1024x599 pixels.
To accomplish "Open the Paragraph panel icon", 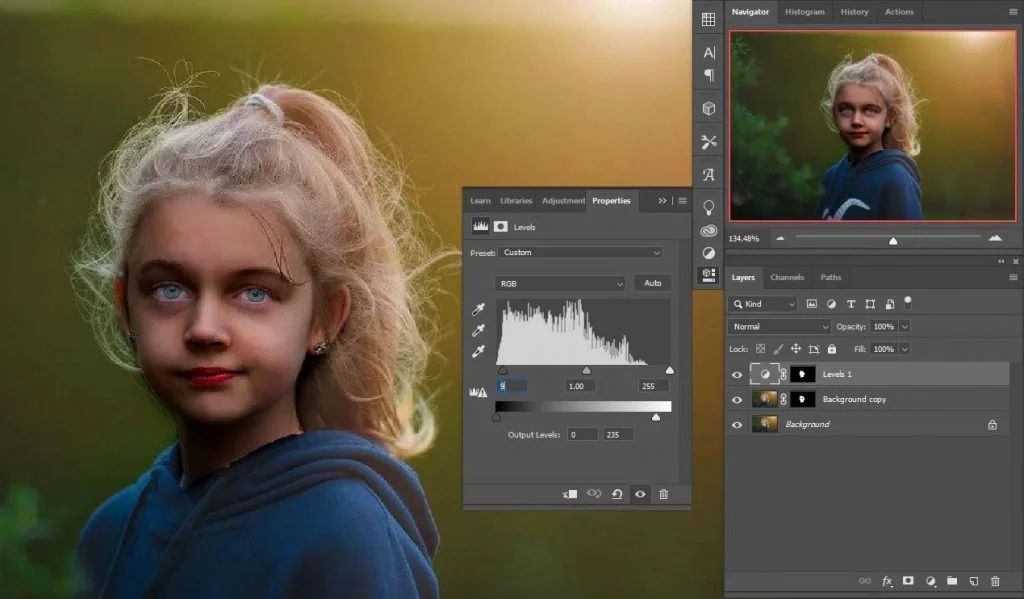I will 709,75.
